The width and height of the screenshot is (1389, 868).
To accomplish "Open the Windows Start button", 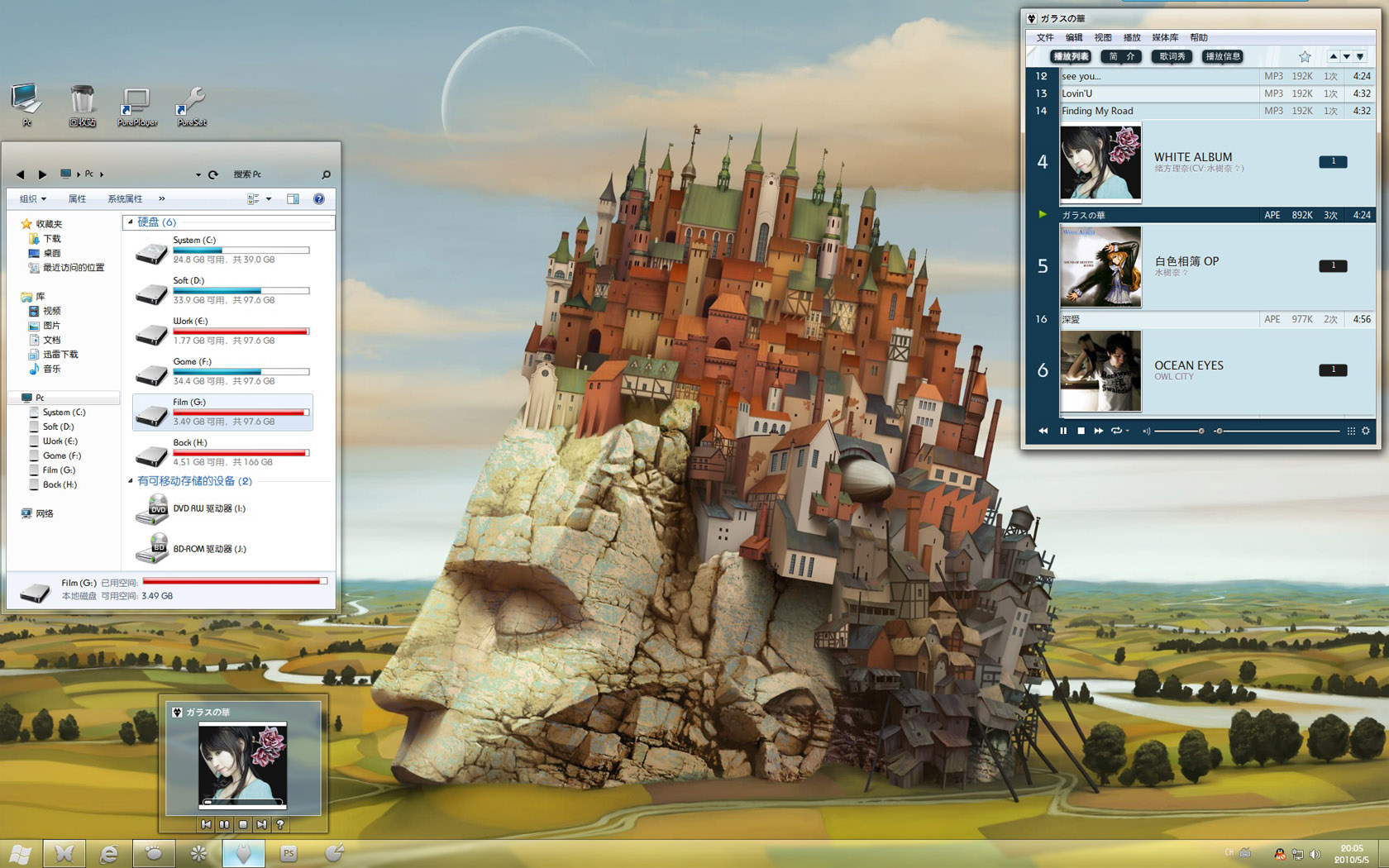I will coord(21,854).
